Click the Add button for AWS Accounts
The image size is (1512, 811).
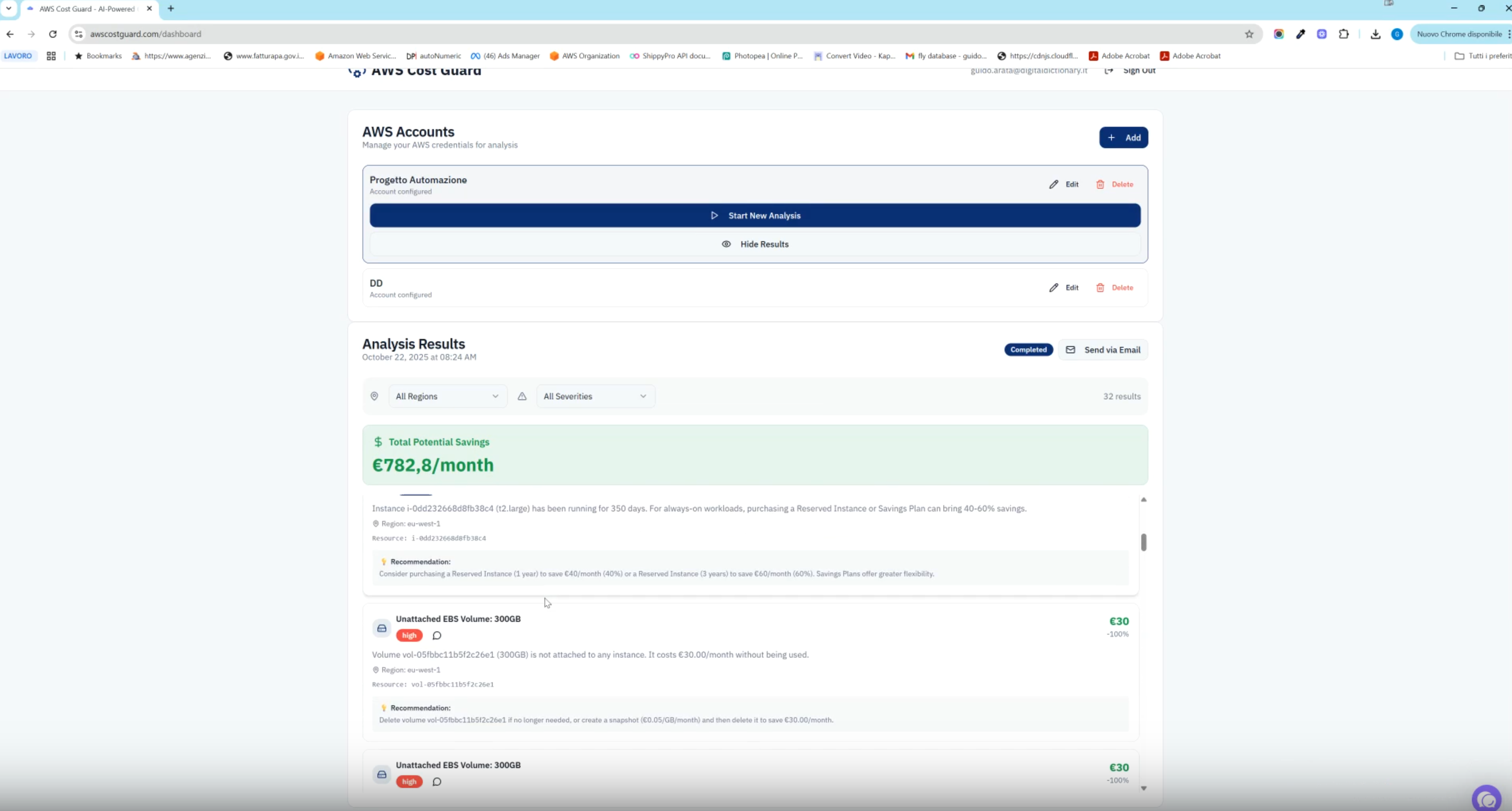pyautogui.click(x=1123, y=137)
